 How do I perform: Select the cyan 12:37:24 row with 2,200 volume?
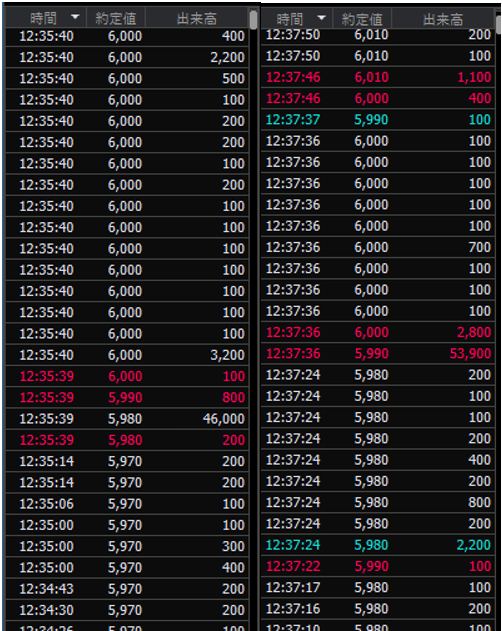(x=378, y=545)
